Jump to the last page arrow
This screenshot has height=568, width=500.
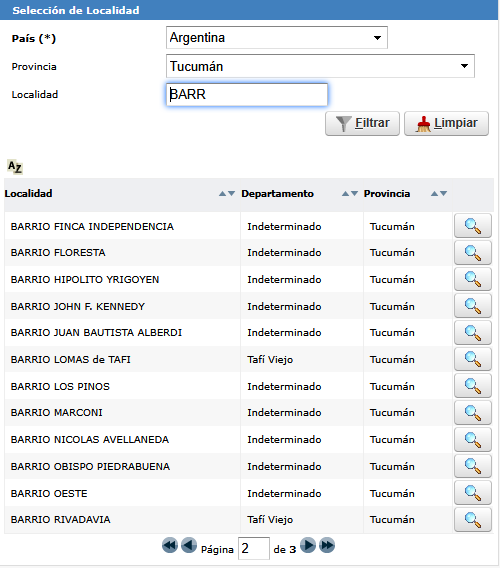pos(327,545)
